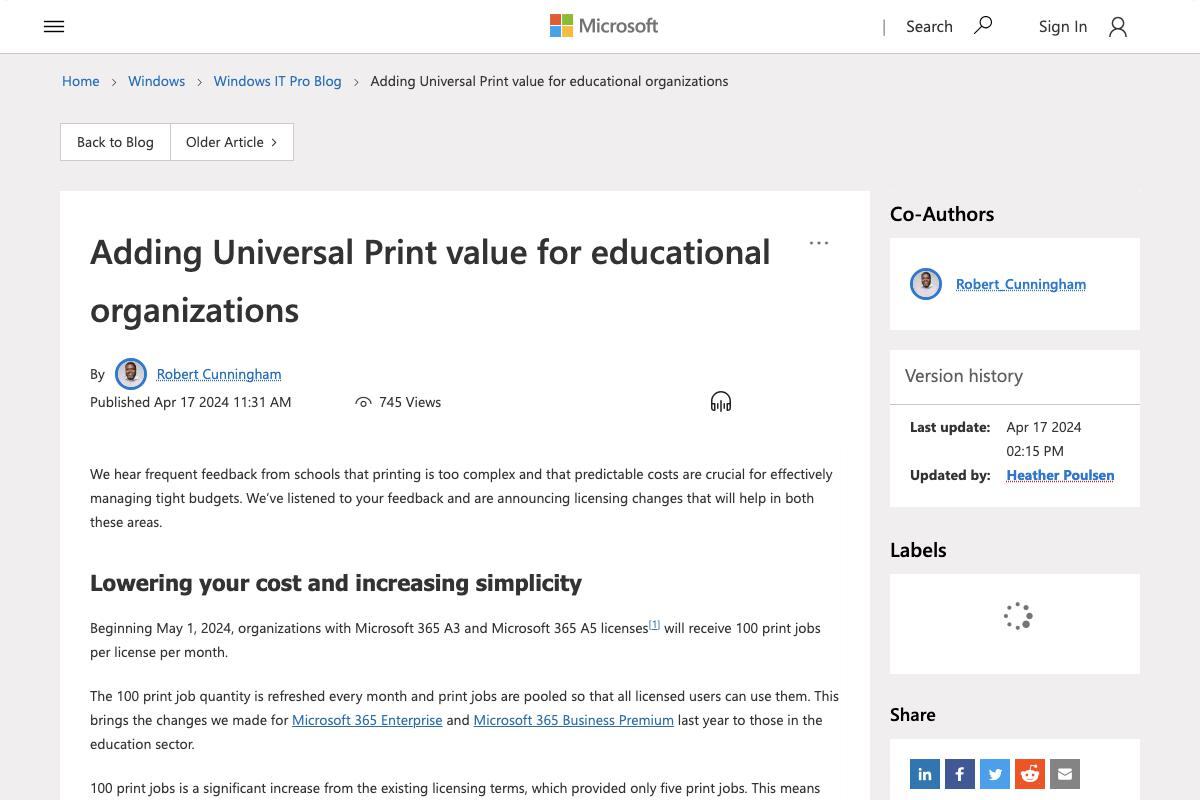Click the views eye icon

pyautogui.click(x=363, y=402)
